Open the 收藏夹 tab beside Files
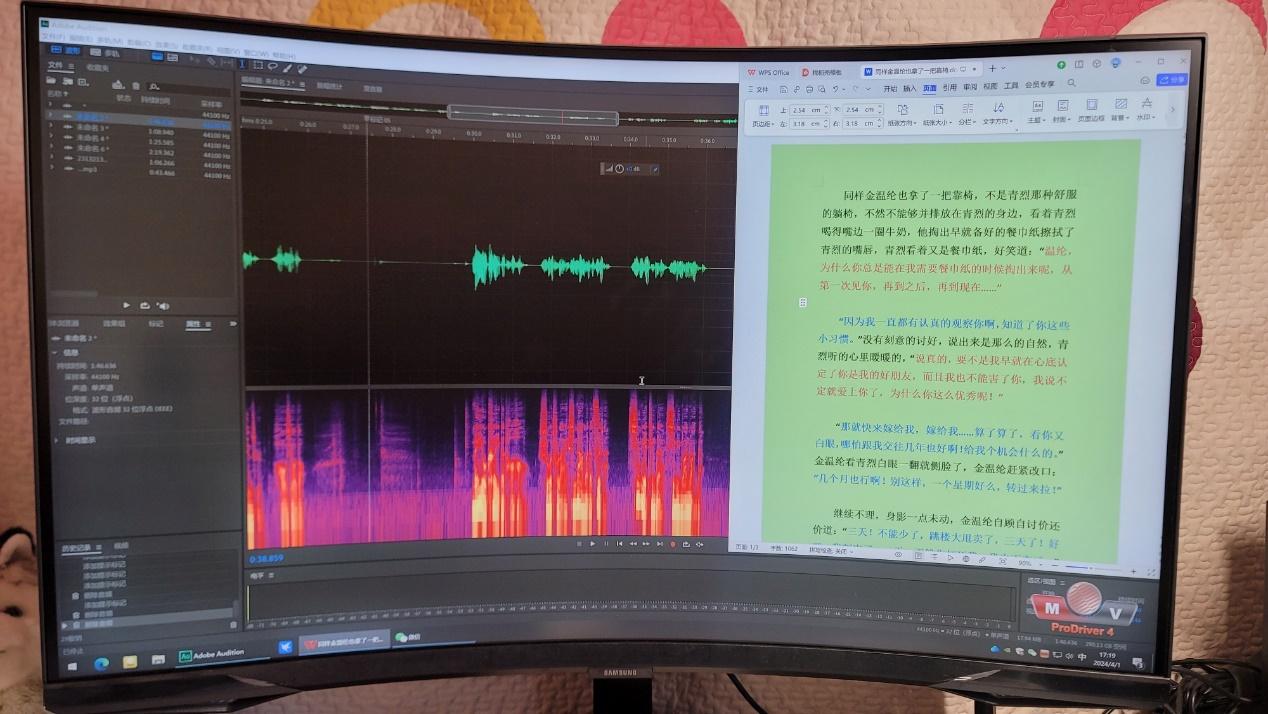Viewport: 1268px width, 714px height. pyautogui.click(x=98, y=67)
